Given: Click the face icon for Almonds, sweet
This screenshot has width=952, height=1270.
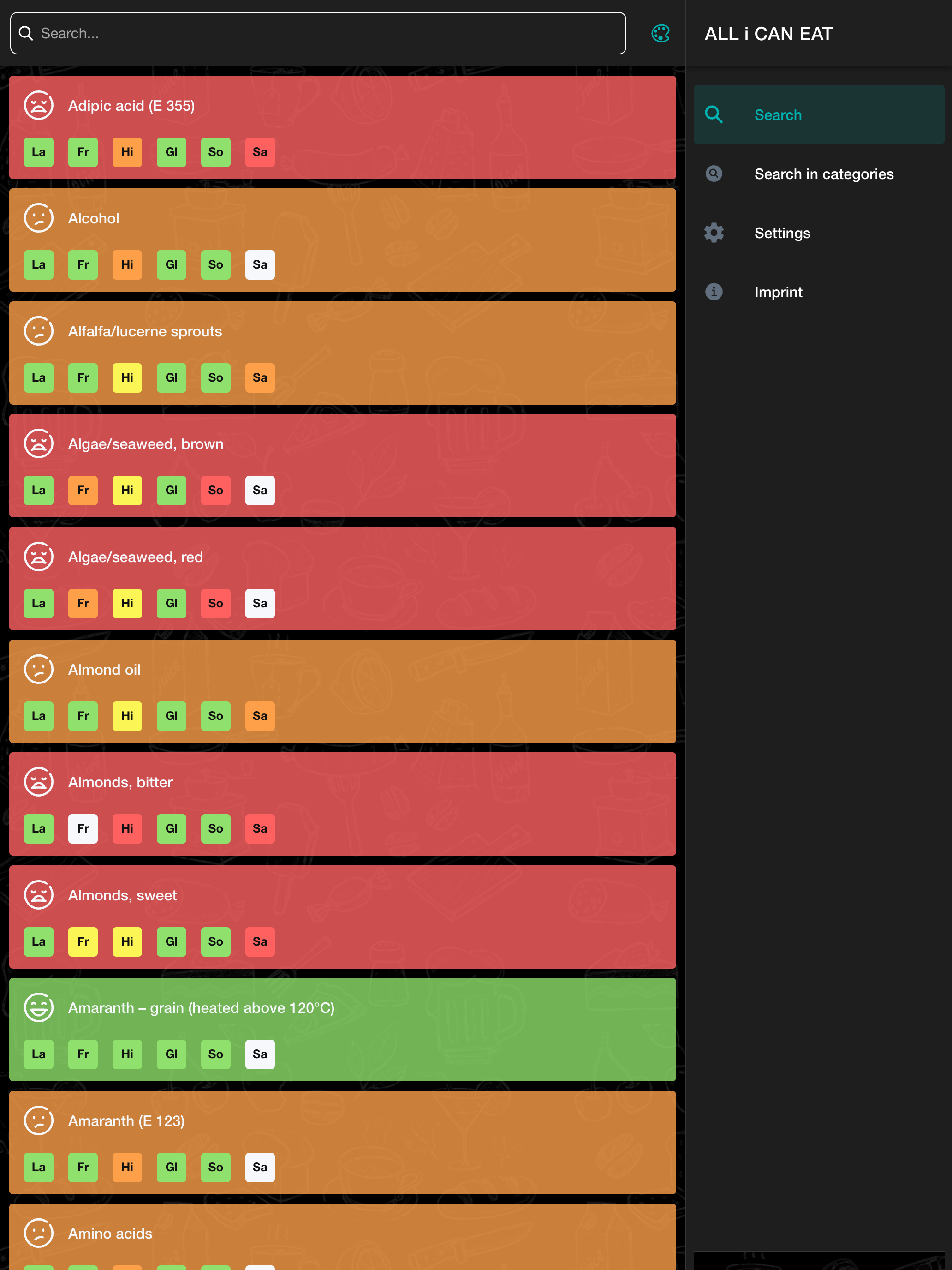Looking at the screenshot, I should [x=38, y=895].
